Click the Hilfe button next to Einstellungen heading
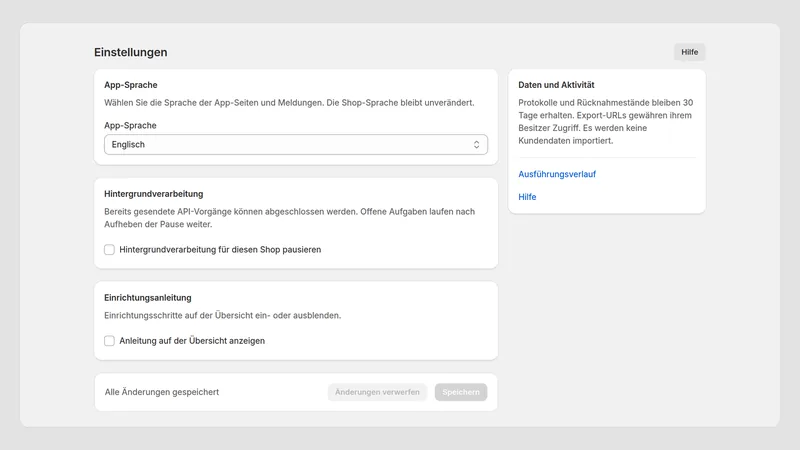This screenshot has width=800, height=450. point(689,52)
